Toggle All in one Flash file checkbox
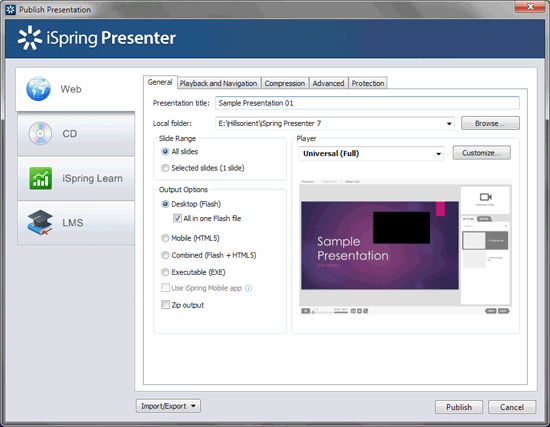Viewport: 550px width, 427px height. [x=177, y=218]
